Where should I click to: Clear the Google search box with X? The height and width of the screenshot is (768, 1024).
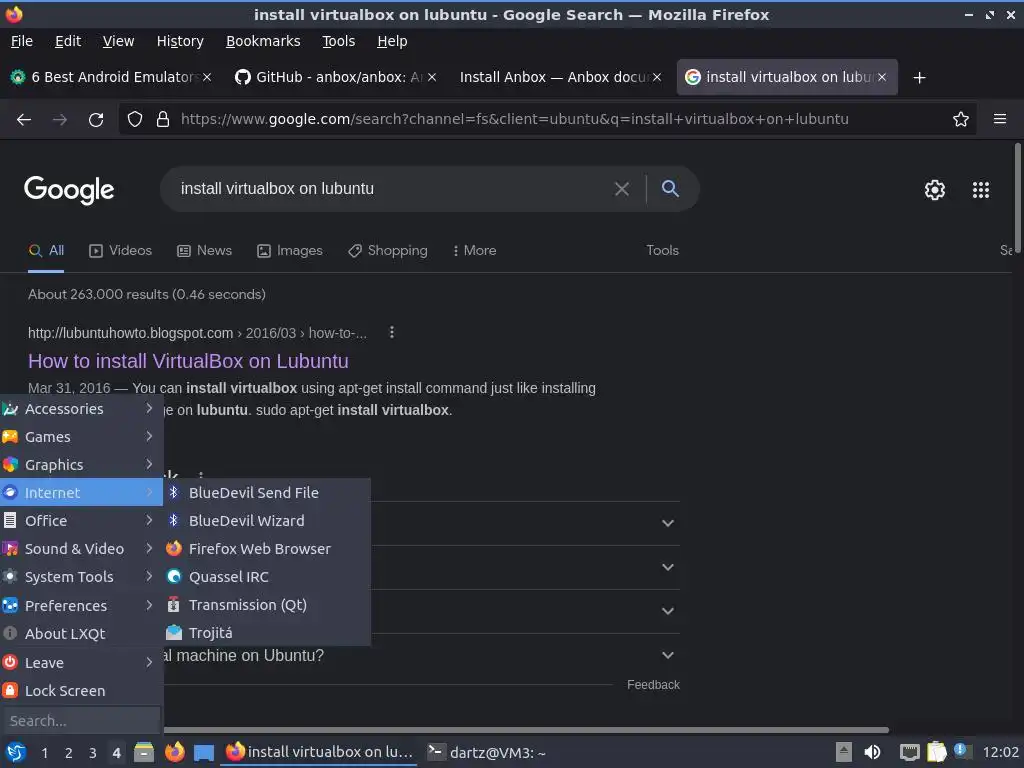coord(622,189)
